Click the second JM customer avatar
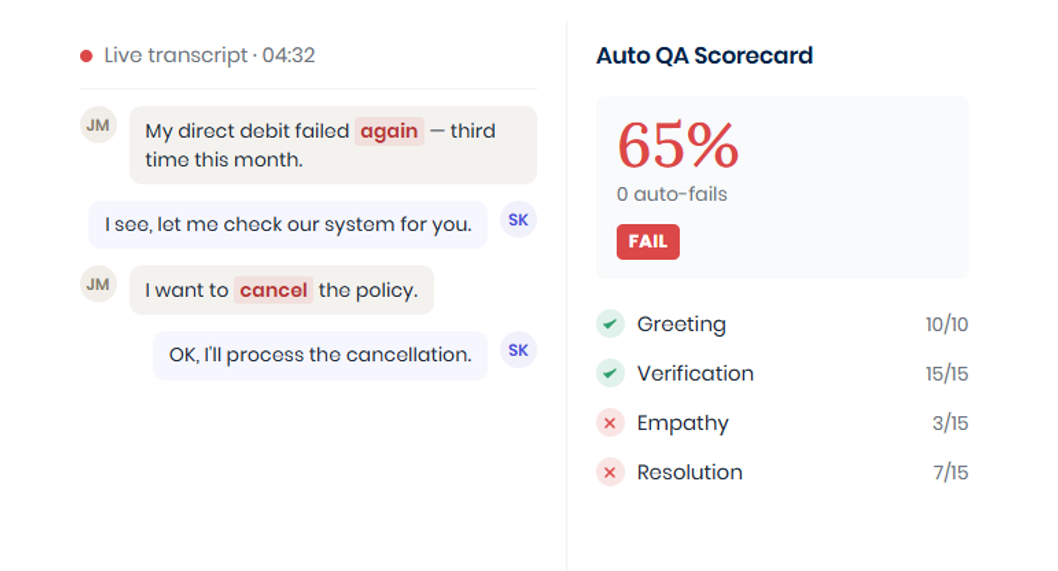The image size is (1058, 571). (99, 284)
